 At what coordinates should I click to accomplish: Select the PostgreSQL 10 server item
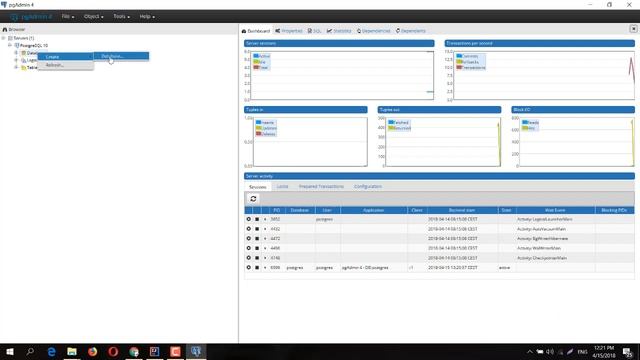click(34, 45)
